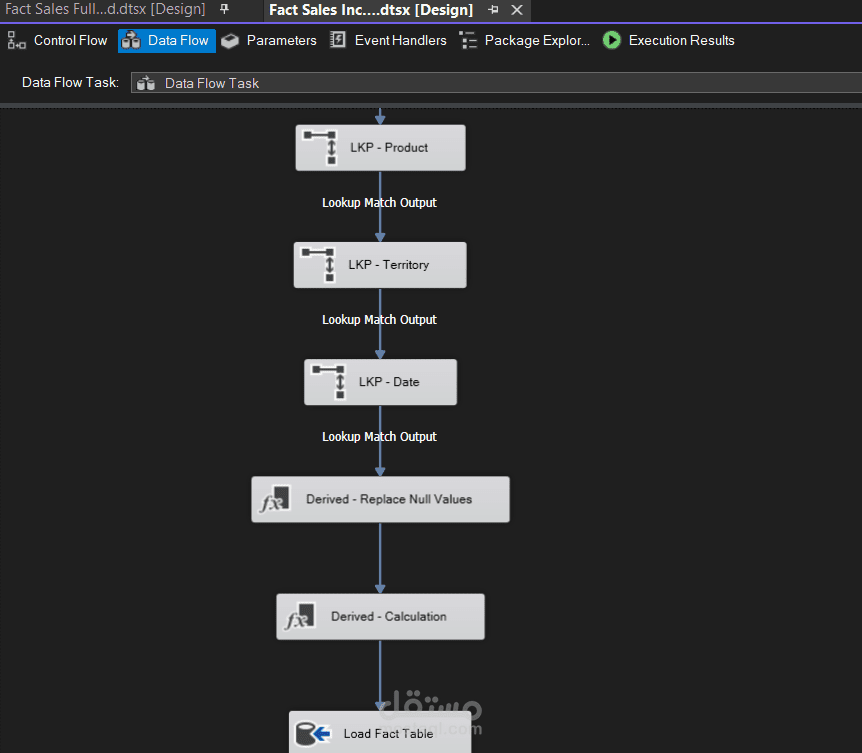Viewport: 862px width, 753px height.
Task: Click the Data Flow tab icon
Action: coord(131,41)
